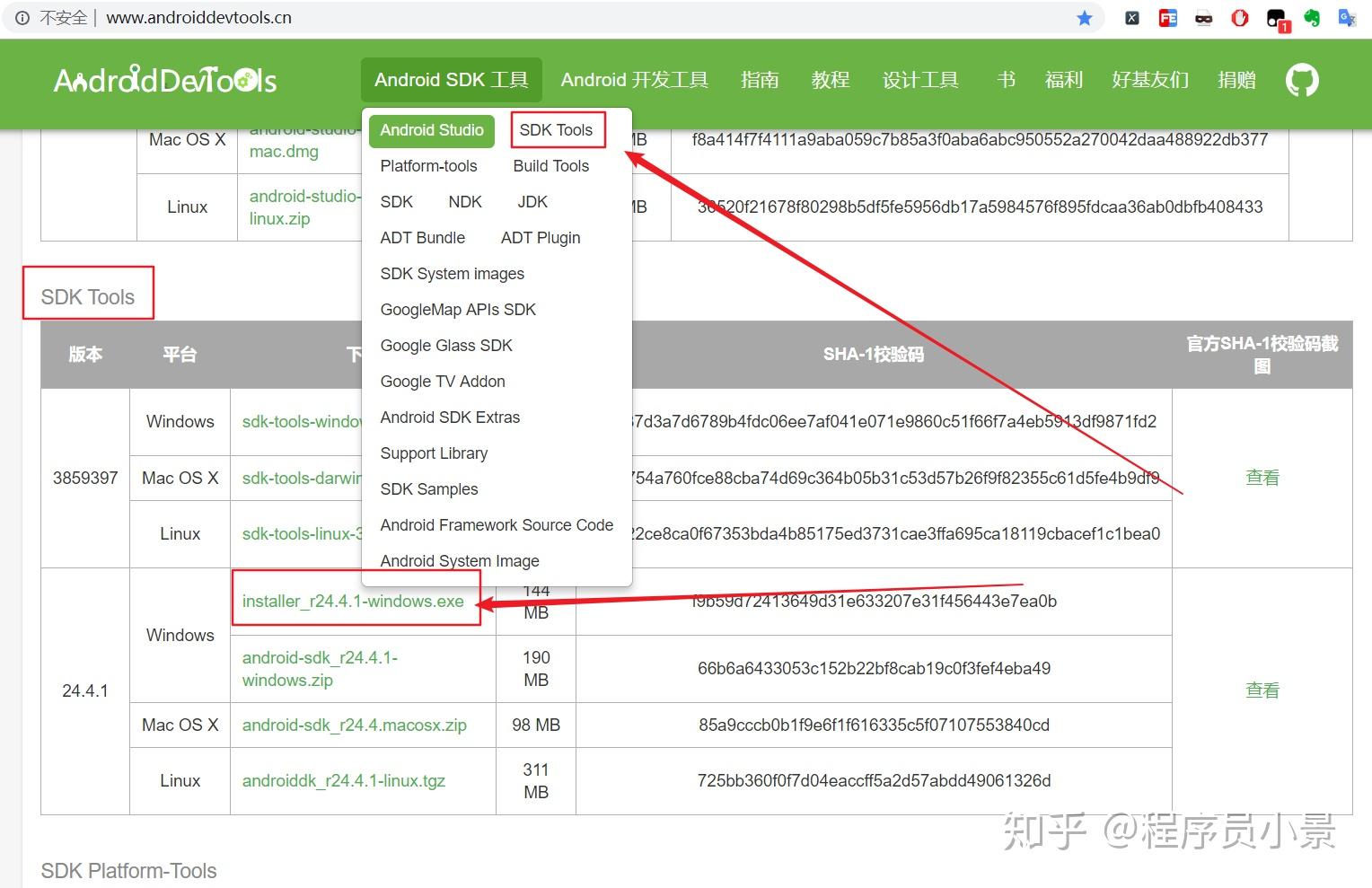This screenshot has width=1372, height=888.
Task: Click the Evernote extension icon
Action: click(x=1311, y=17)
